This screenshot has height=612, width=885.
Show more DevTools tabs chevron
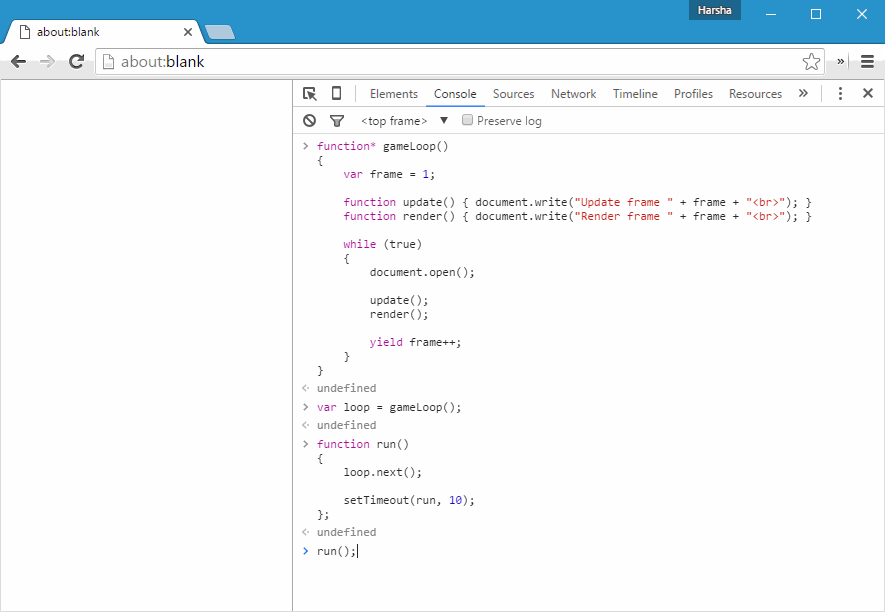click(x=803, y=93)
